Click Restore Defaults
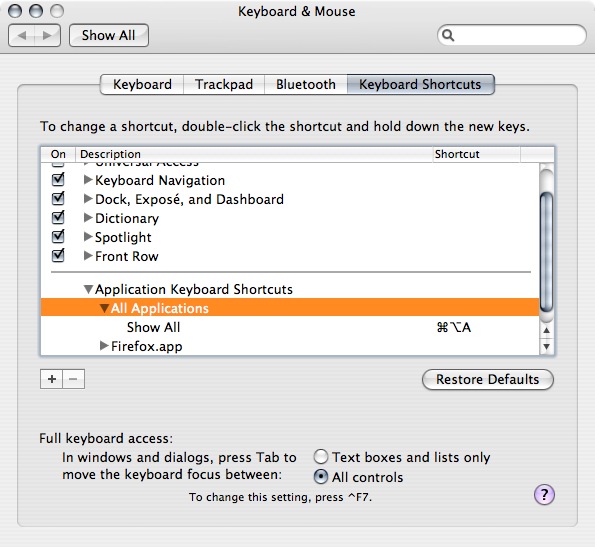The width and height of the screenshot is (595, 547). click(488, 379)
